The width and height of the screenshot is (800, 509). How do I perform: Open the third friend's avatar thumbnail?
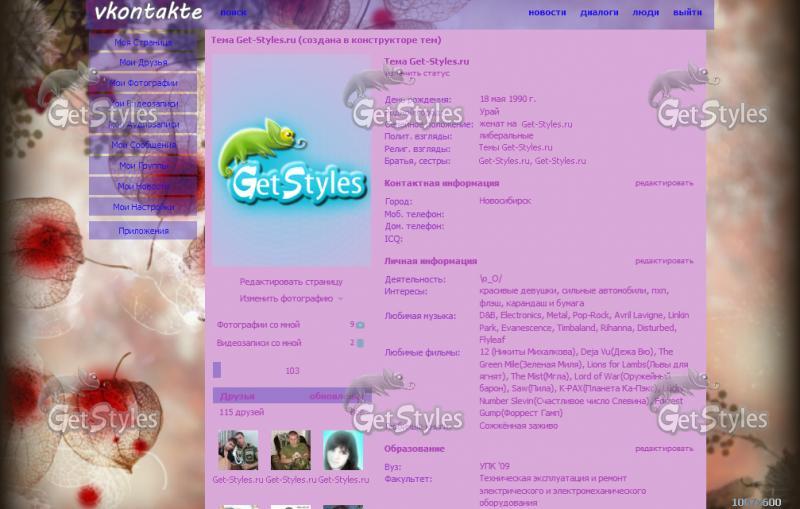343,451
